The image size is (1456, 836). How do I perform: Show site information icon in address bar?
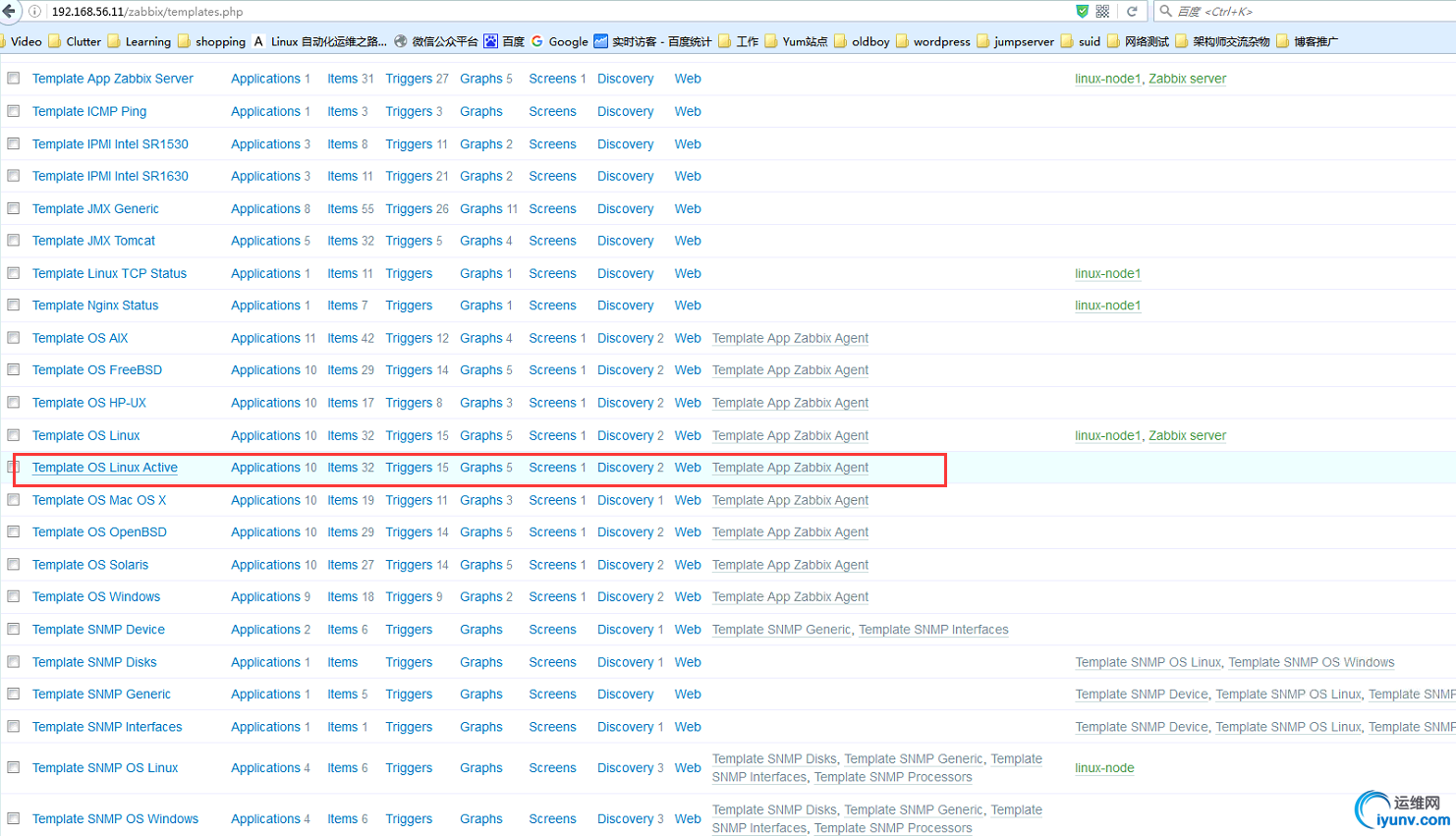34,12
